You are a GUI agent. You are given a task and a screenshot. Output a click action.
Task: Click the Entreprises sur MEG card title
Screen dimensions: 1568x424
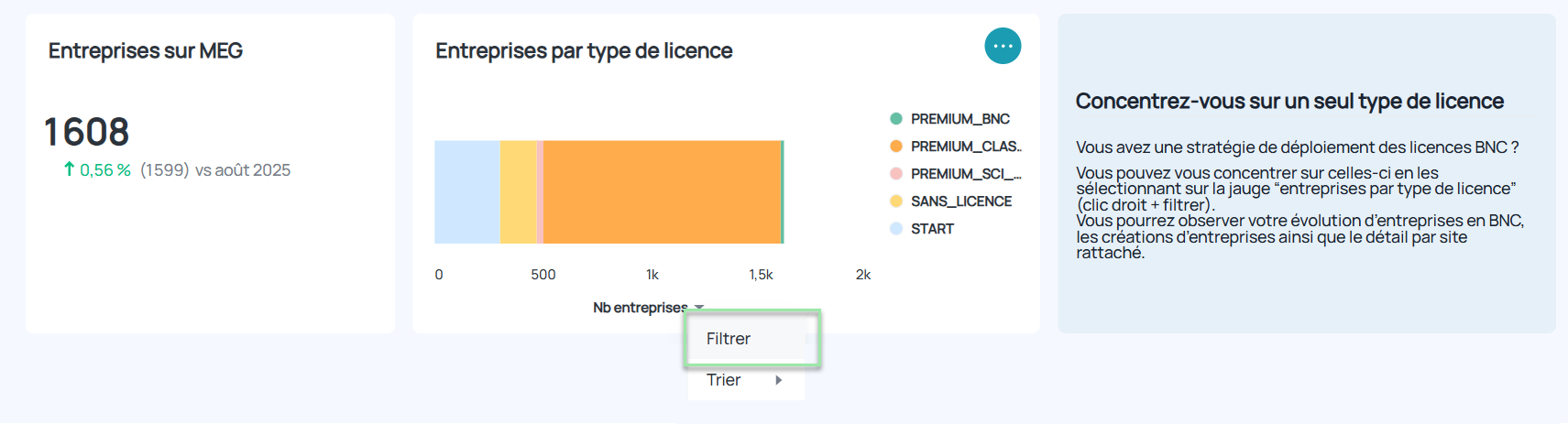coord(146,51)
